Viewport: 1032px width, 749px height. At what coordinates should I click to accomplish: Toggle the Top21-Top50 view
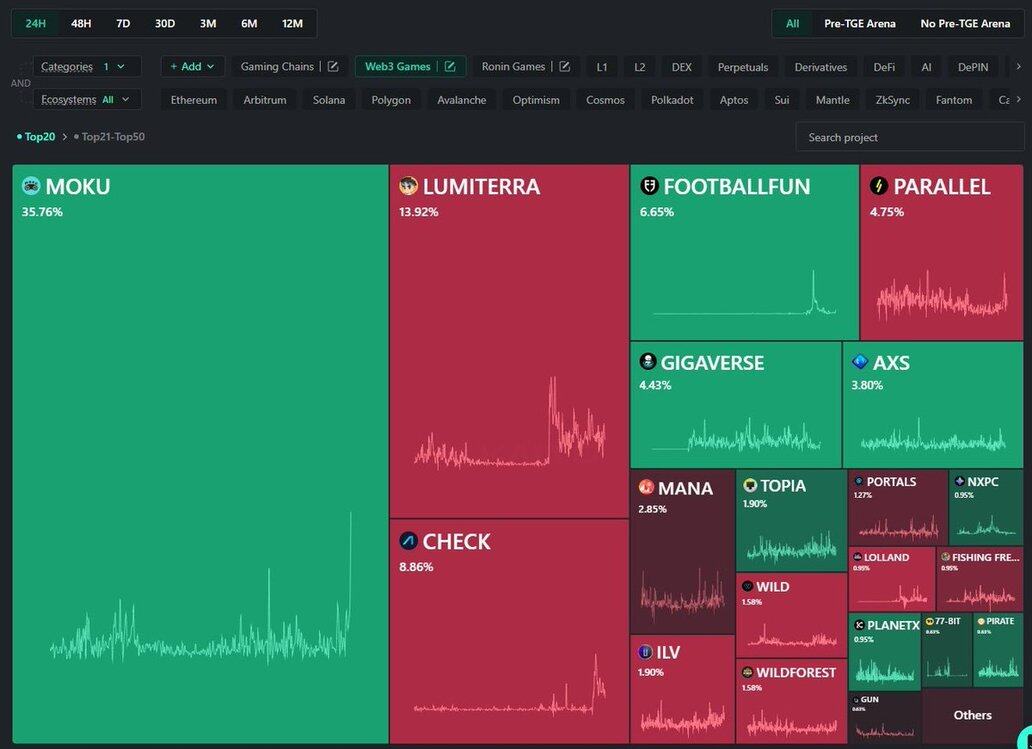tap(112, 137)
